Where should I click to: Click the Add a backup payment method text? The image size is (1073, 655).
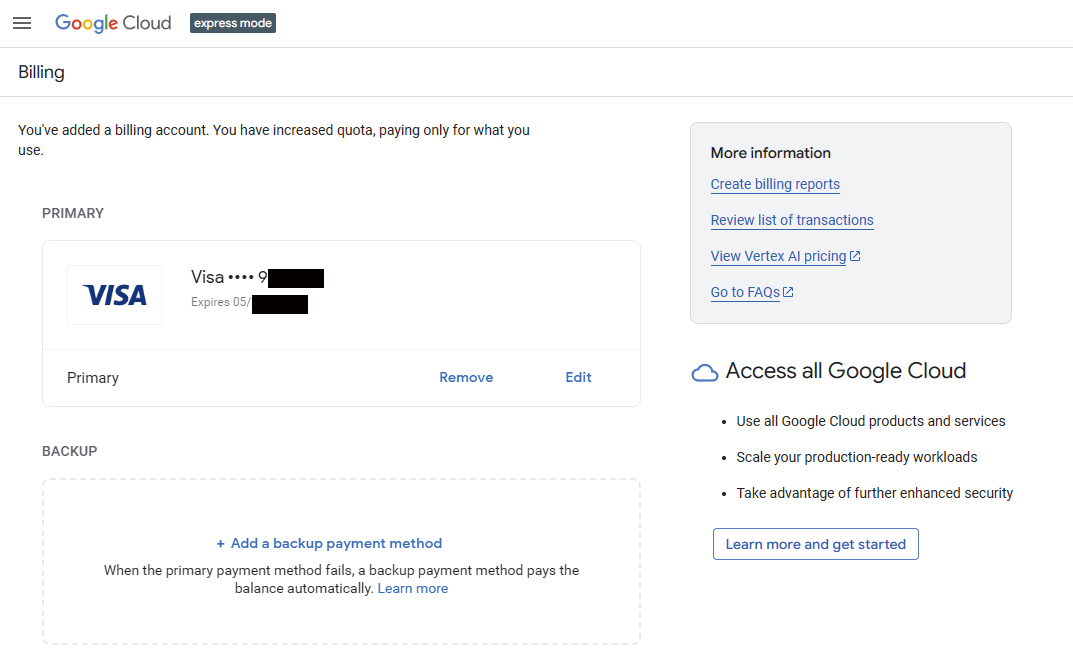coord(336,544)
